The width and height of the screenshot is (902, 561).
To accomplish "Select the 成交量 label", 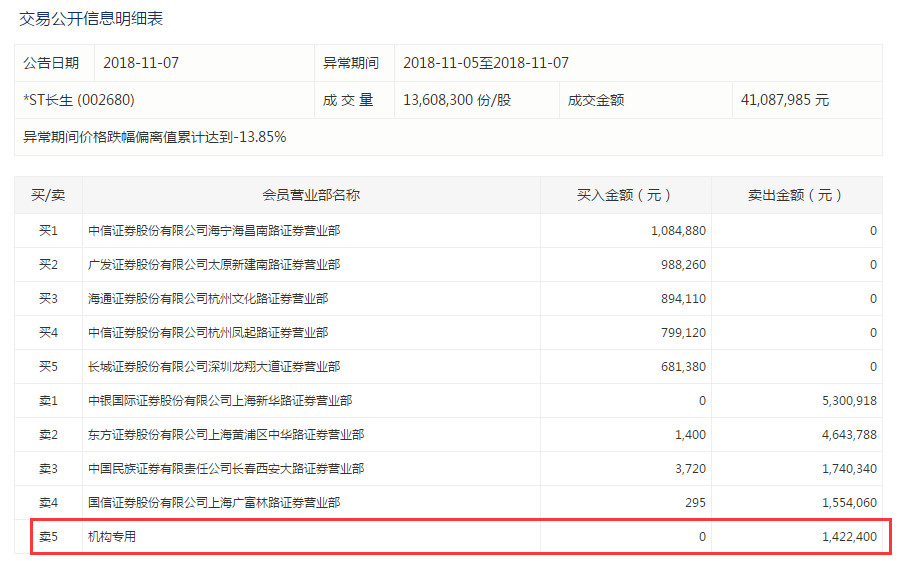I will (348, 100).
